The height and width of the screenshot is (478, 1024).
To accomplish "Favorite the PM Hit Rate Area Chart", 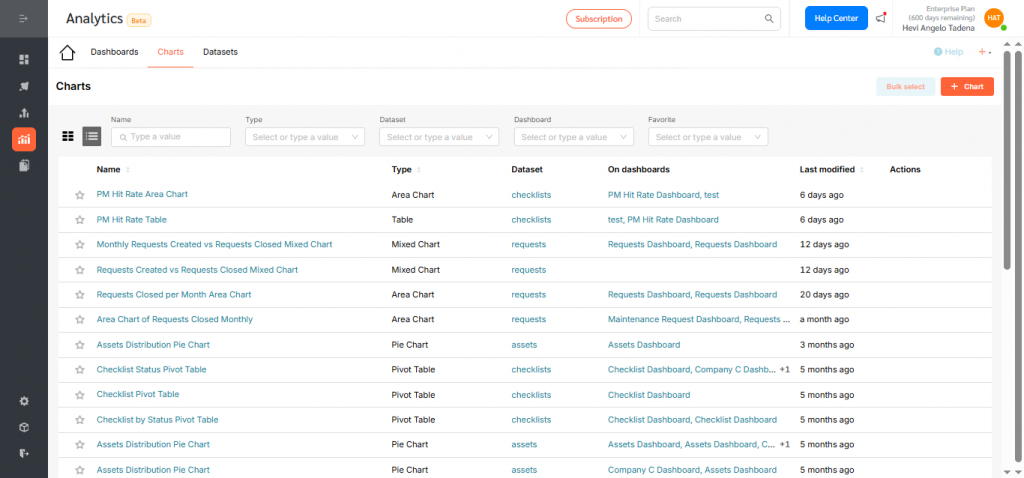I will (79, 195).
